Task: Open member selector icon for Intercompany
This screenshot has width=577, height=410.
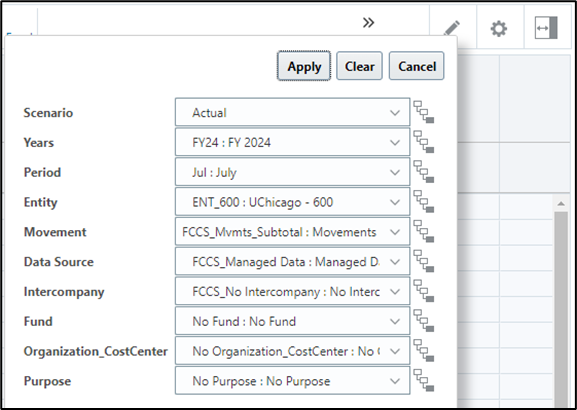Action: point(424,291)
